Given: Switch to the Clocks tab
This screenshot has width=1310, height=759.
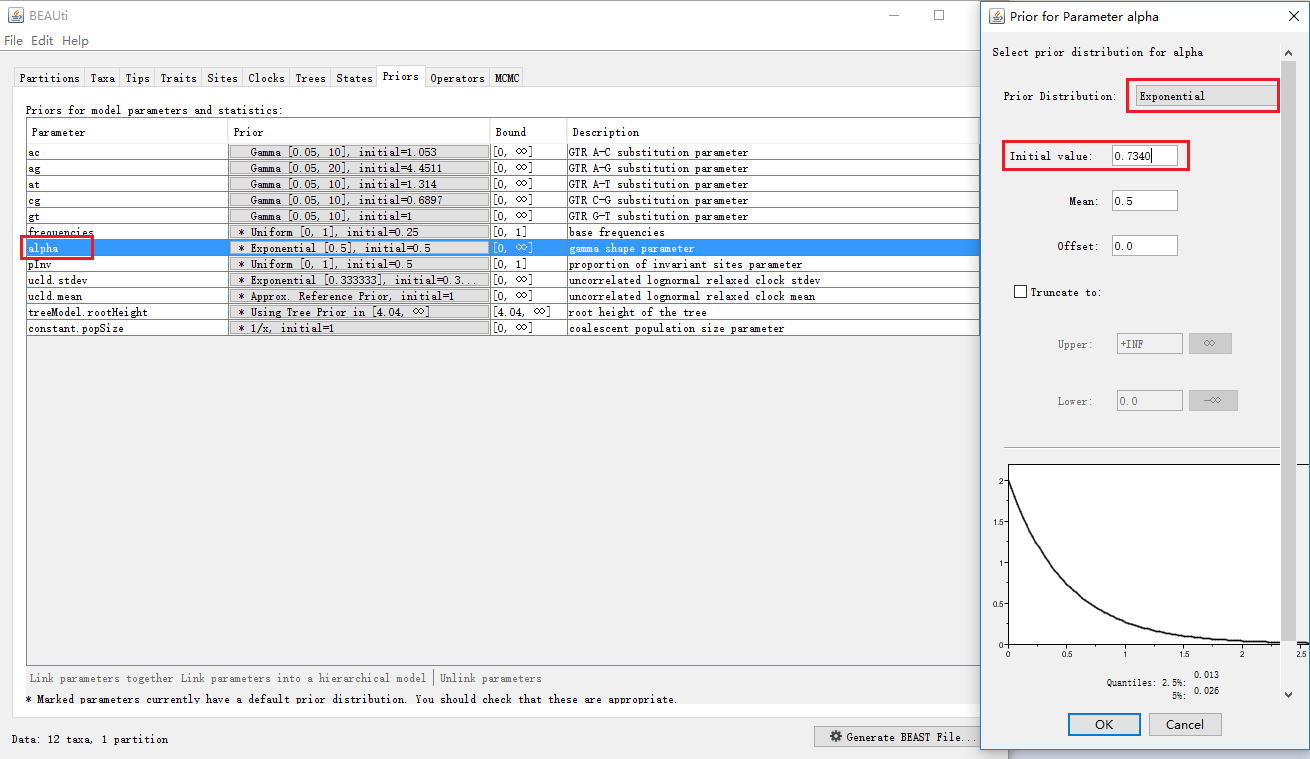Looking at the screenshot, I should click(x=266, y=78).
